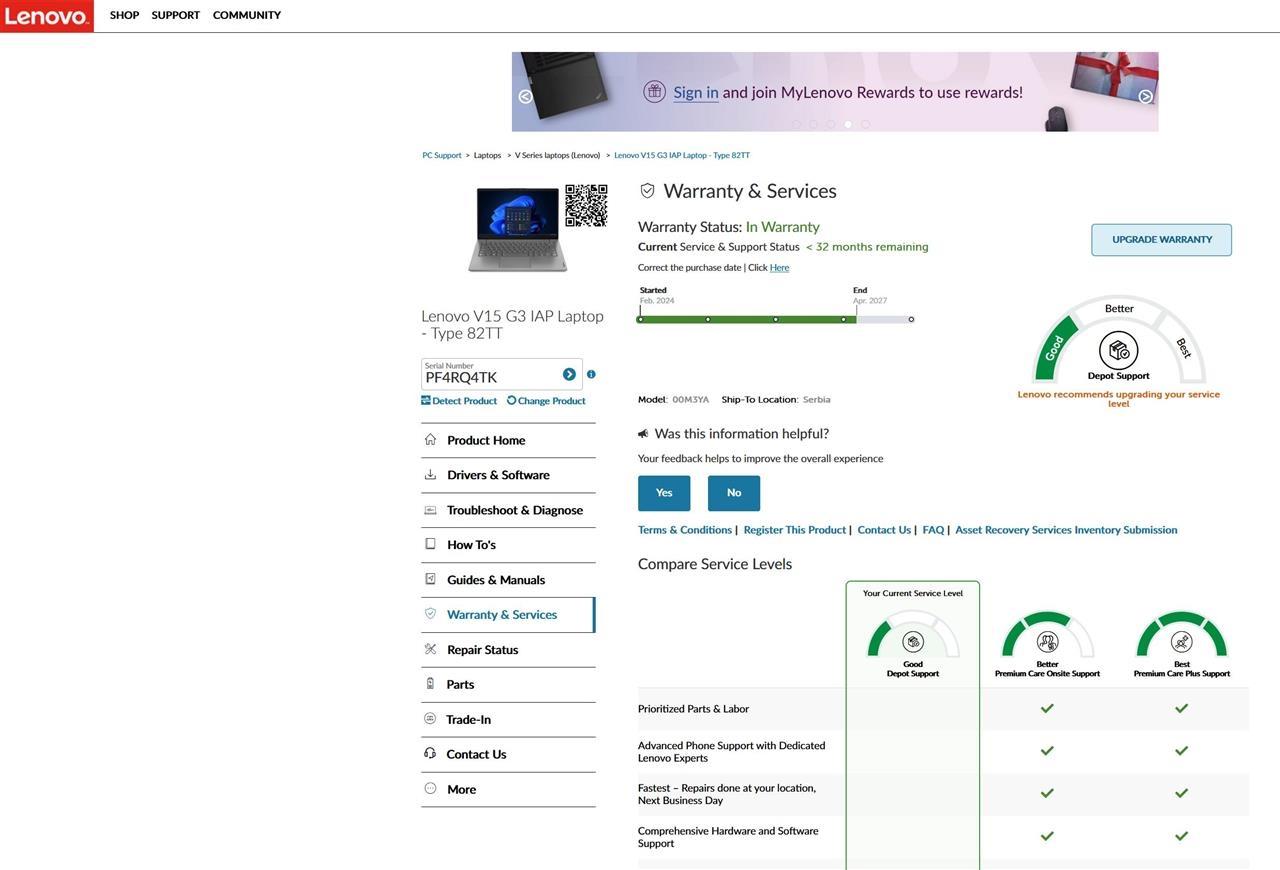Click No feedback button

click(734, 493)
